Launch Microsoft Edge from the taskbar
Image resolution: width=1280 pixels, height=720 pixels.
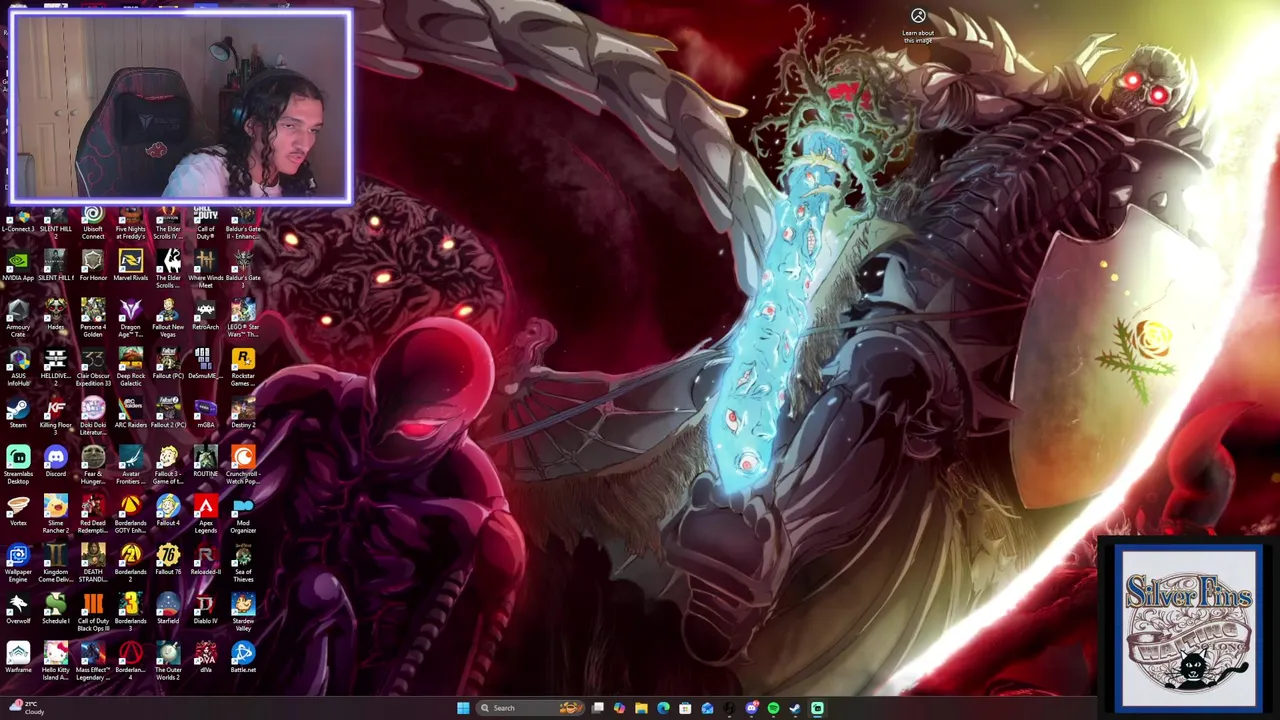pos(663,708)
